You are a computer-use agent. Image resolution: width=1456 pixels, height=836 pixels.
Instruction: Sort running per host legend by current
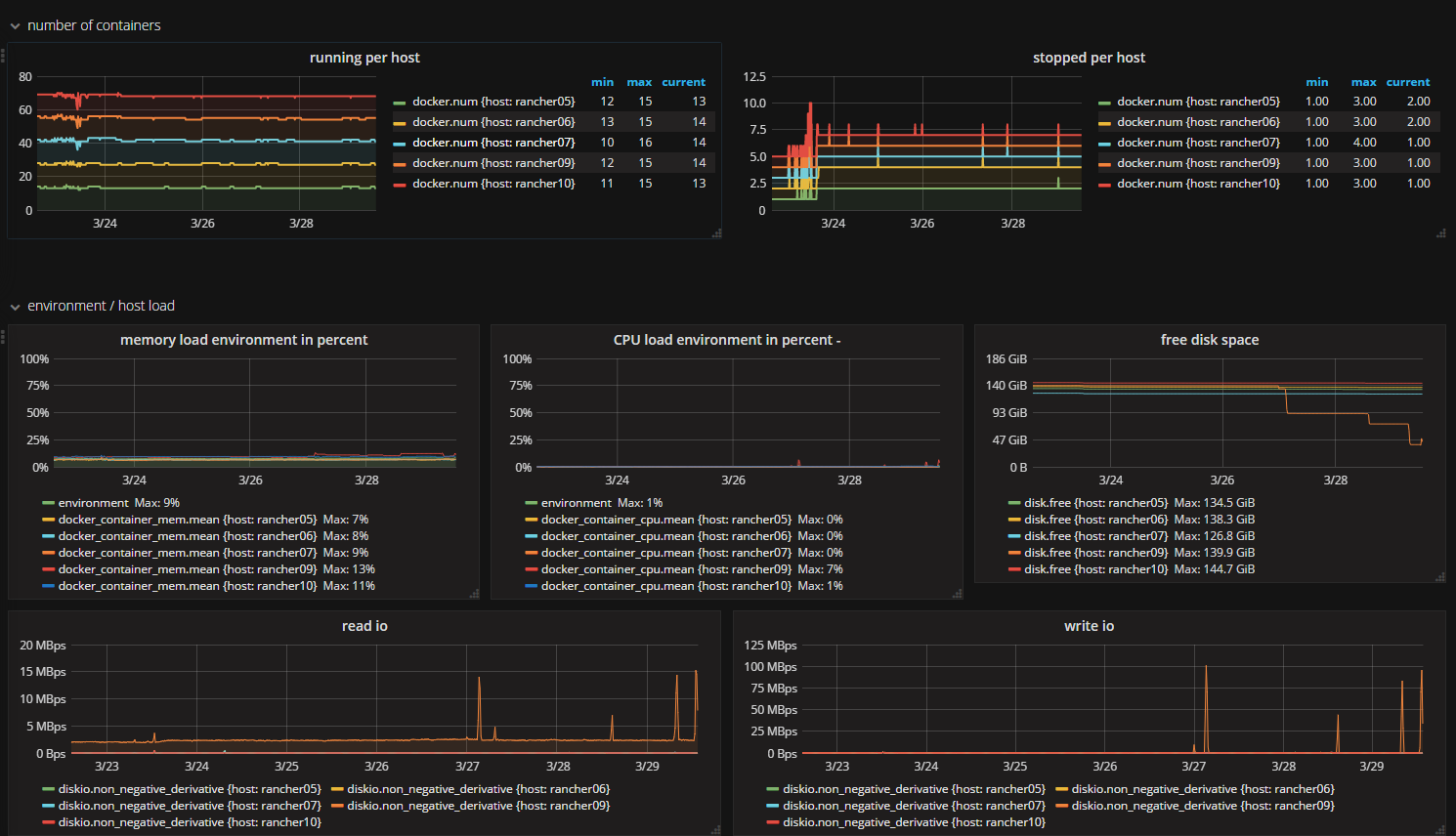[683, 82]
